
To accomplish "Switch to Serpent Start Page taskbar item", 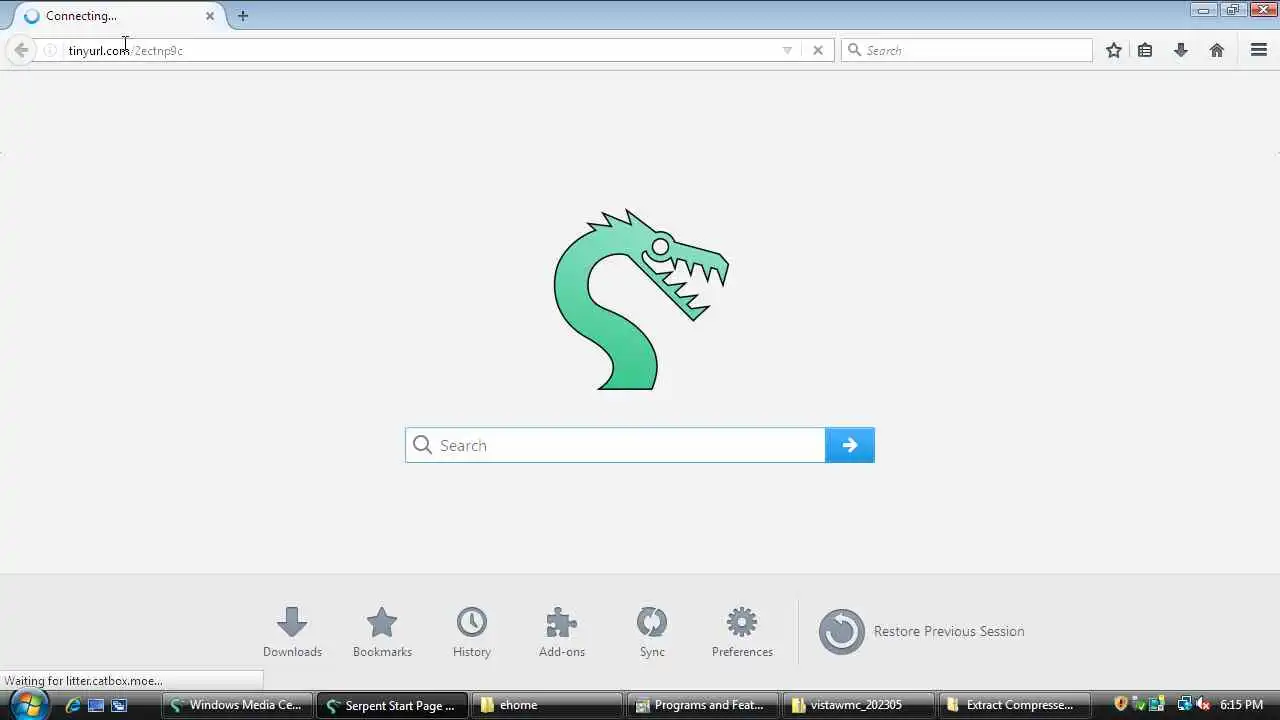I will click(392, 705).
